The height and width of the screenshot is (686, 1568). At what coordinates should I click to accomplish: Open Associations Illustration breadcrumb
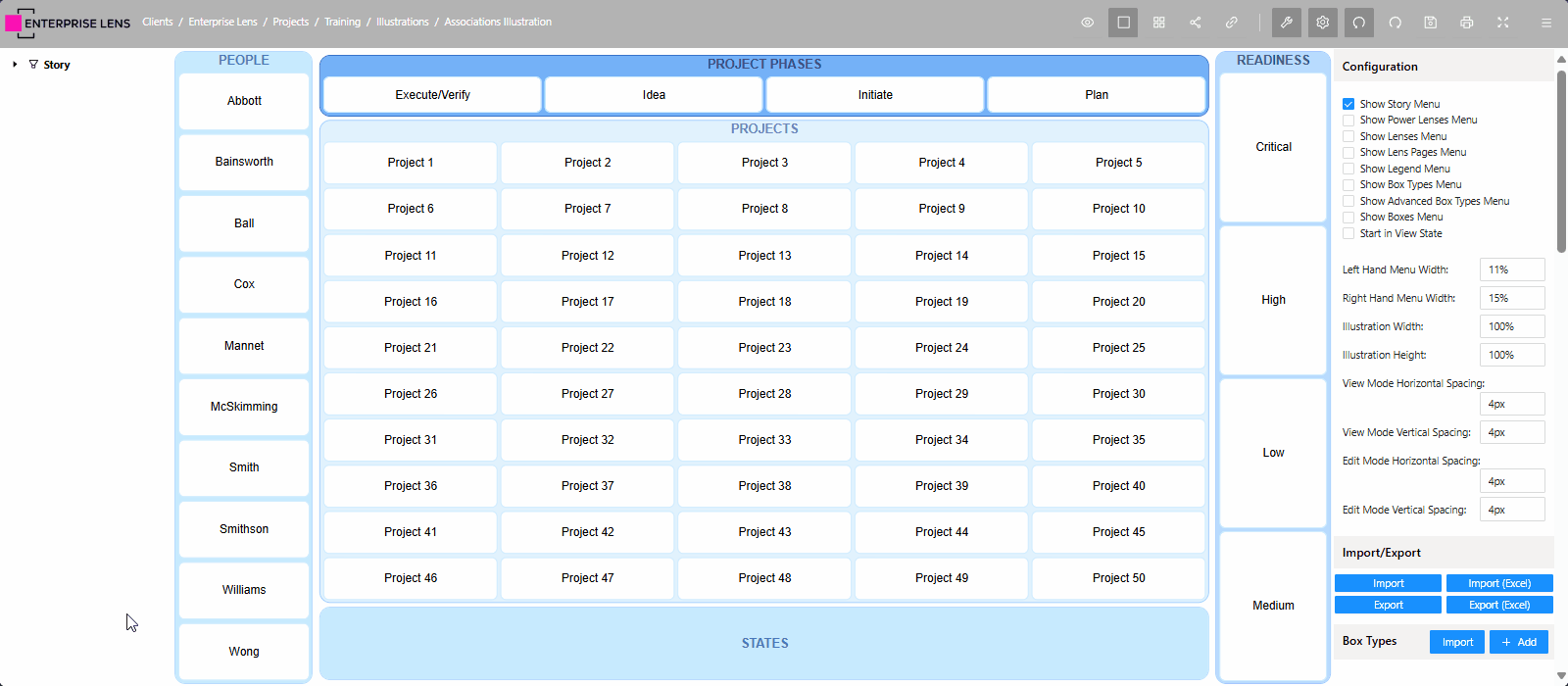(x=498, y=22)
